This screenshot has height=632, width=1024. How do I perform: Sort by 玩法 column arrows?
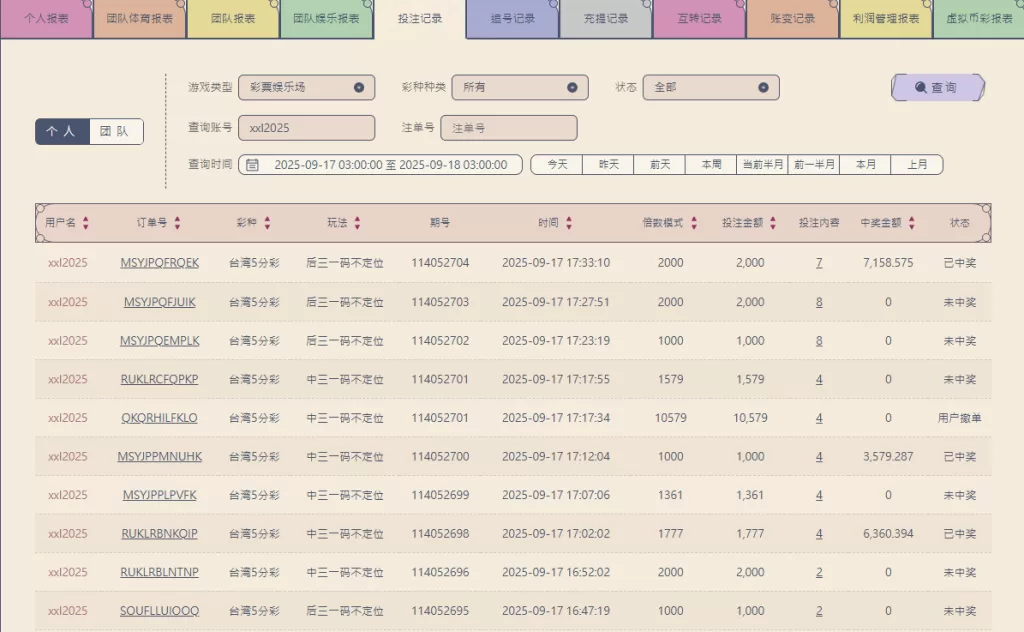357,223
